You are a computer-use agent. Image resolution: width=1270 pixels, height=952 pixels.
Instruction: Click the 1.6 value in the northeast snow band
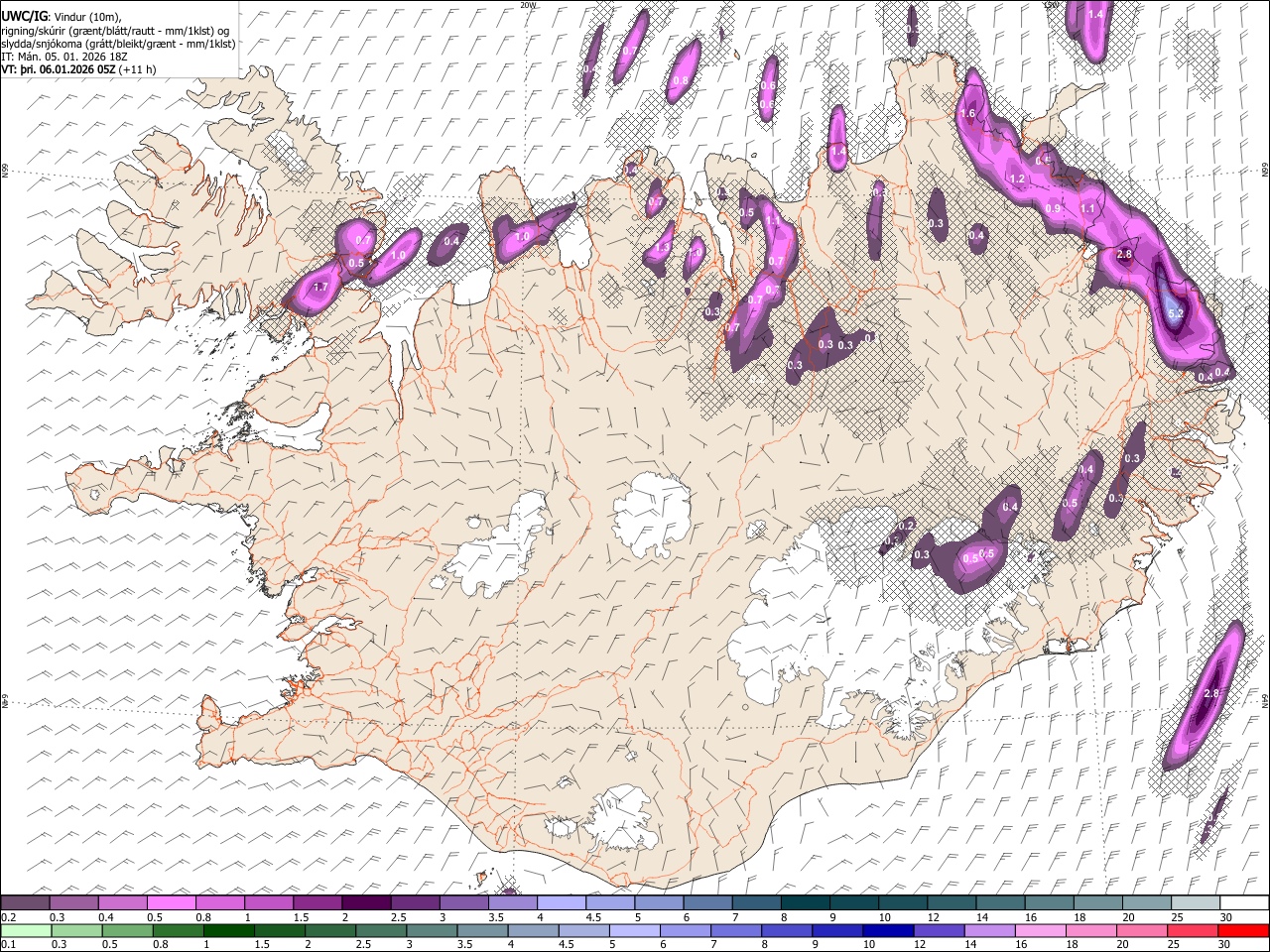pyautogui.click(x=969, y=114)
